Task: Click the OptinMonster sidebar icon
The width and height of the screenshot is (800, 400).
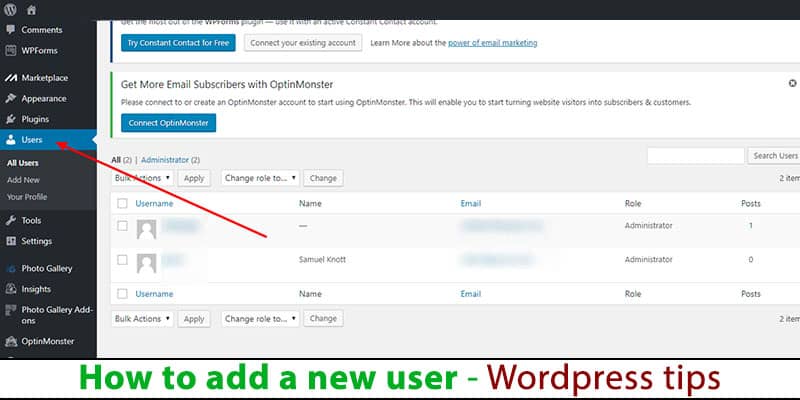Action: (x=11, y=341)
